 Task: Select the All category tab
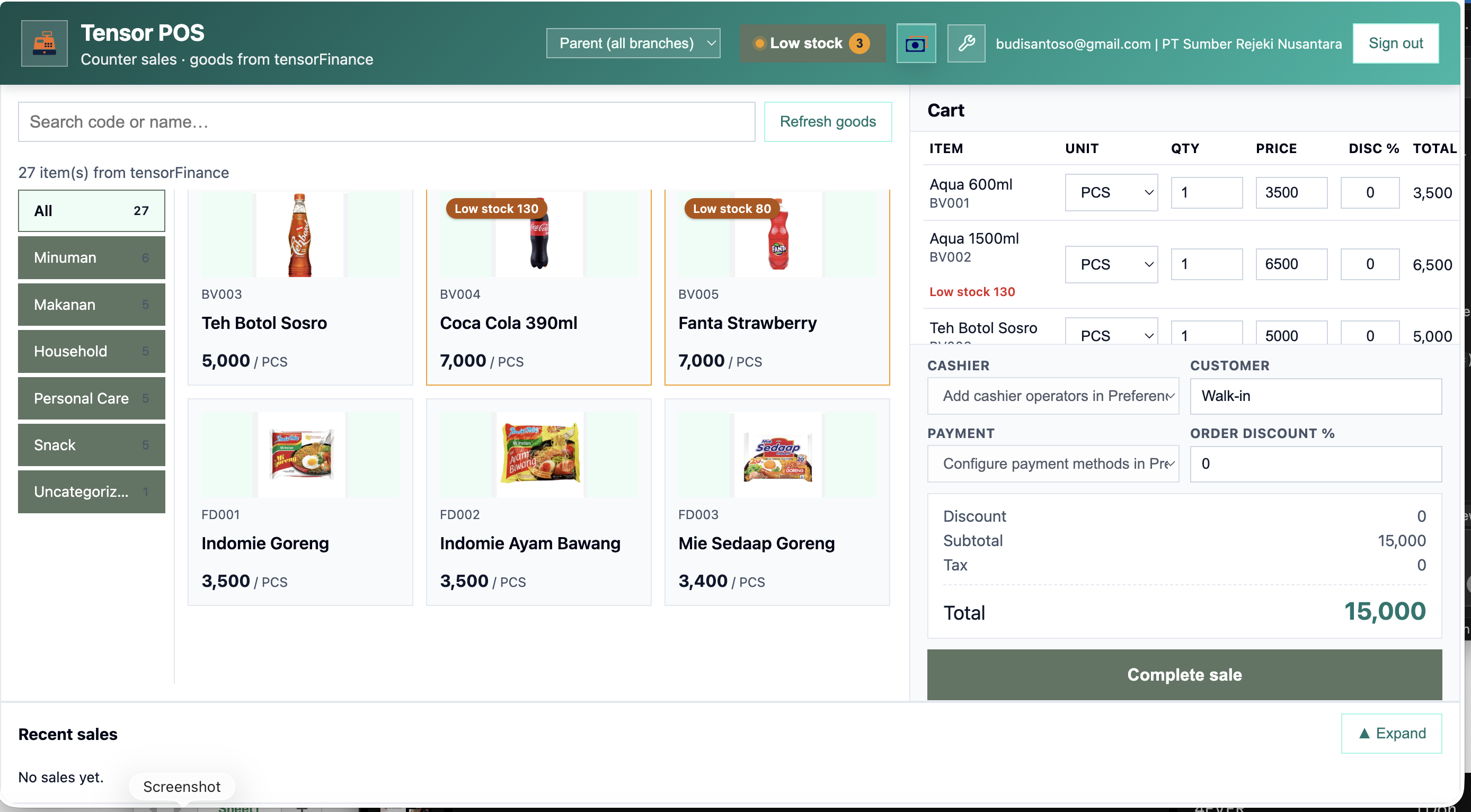(91, 211)
